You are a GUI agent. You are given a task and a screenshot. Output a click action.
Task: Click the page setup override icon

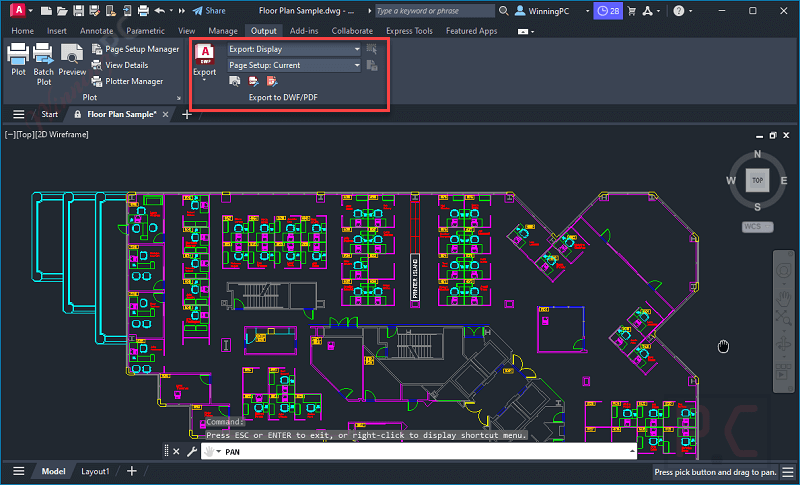click(372, 65)
